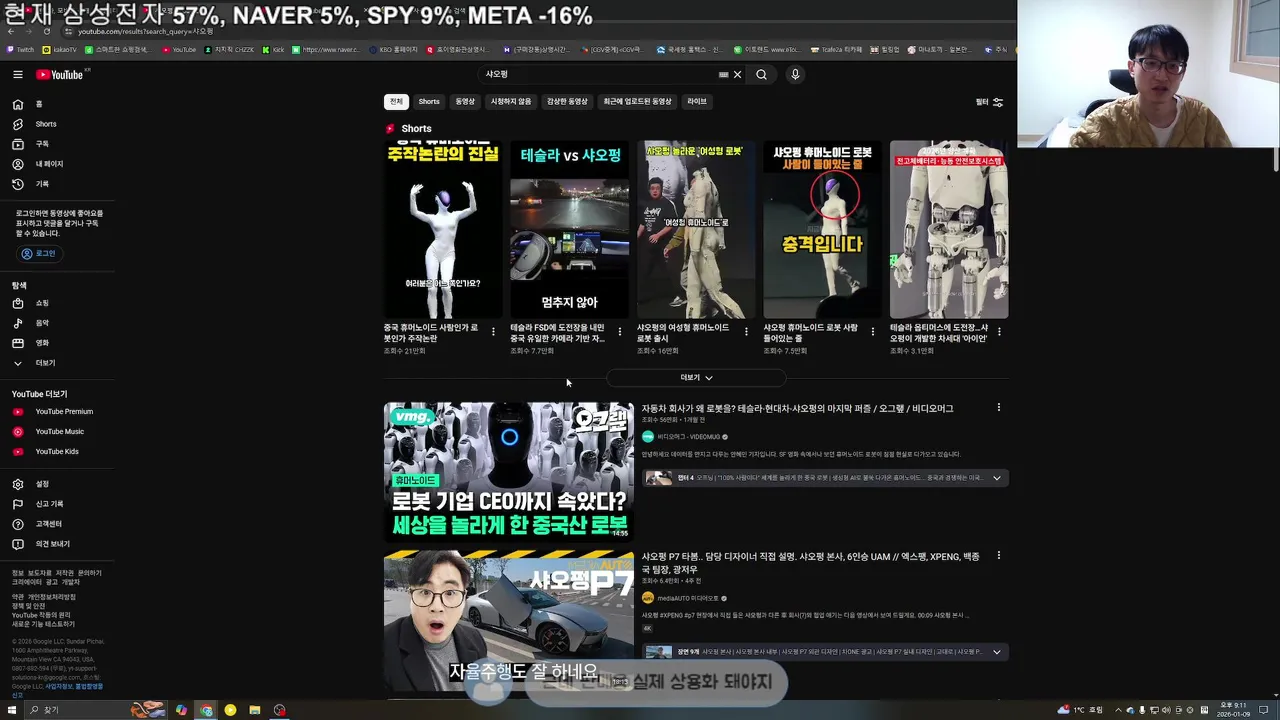Image resolution: width=1280 pixels, height=720 pixels.
Task: Open the 충격입니다 Shorts thumbnail
Action: point(822,230)
